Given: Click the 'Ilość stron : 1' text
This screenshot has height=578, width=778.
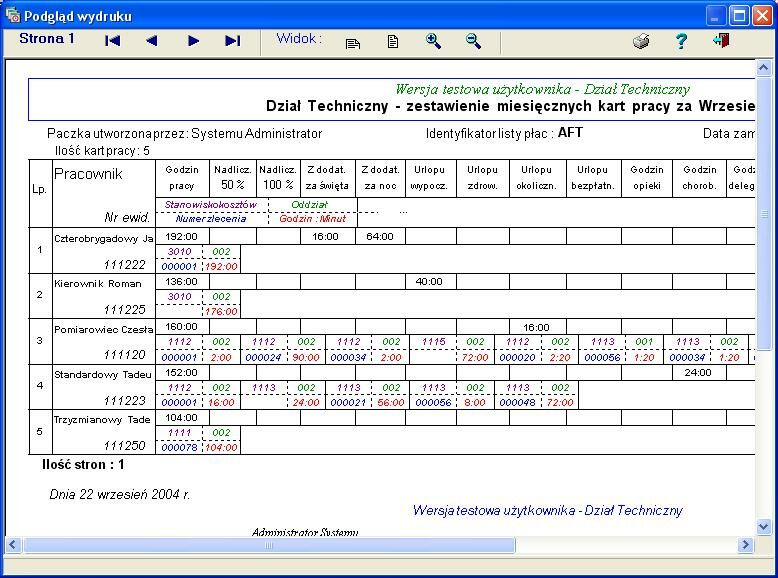Looking at the screenshot, I should 83,465.
